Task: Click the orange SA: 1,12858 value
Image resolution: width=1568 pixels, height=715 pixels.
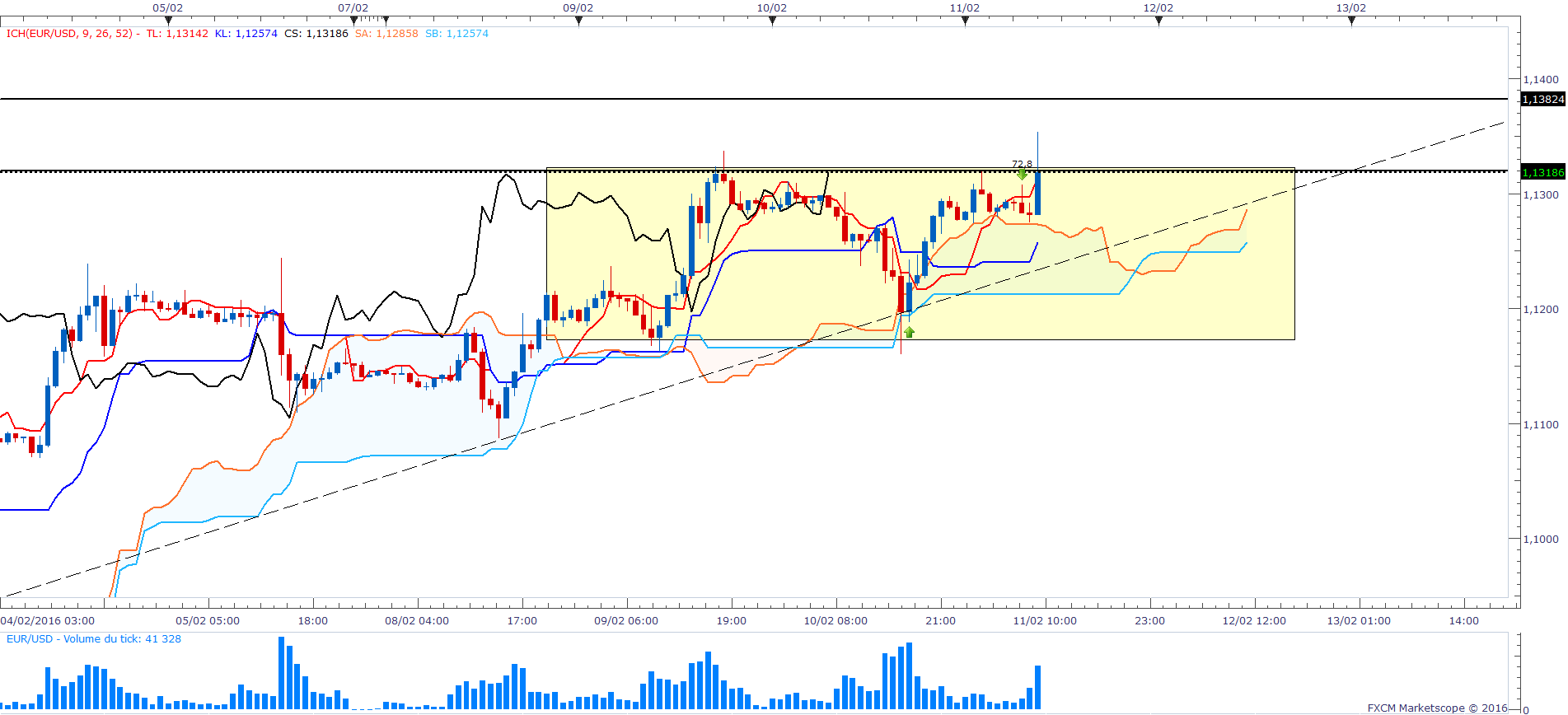Action: (x=386, y=34)
